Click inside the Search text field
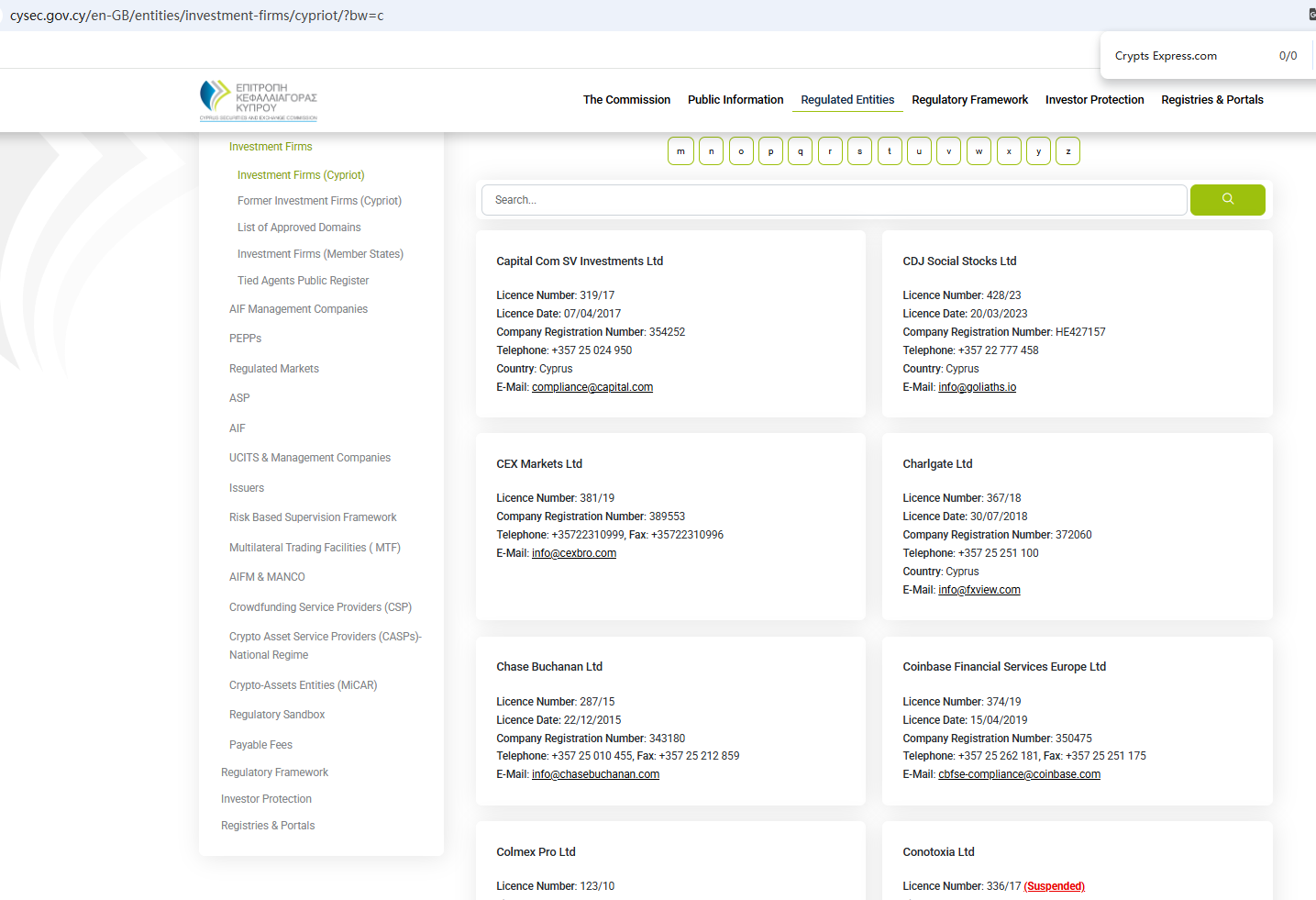Screen dimensions: 1316x900 coord(833,200)
